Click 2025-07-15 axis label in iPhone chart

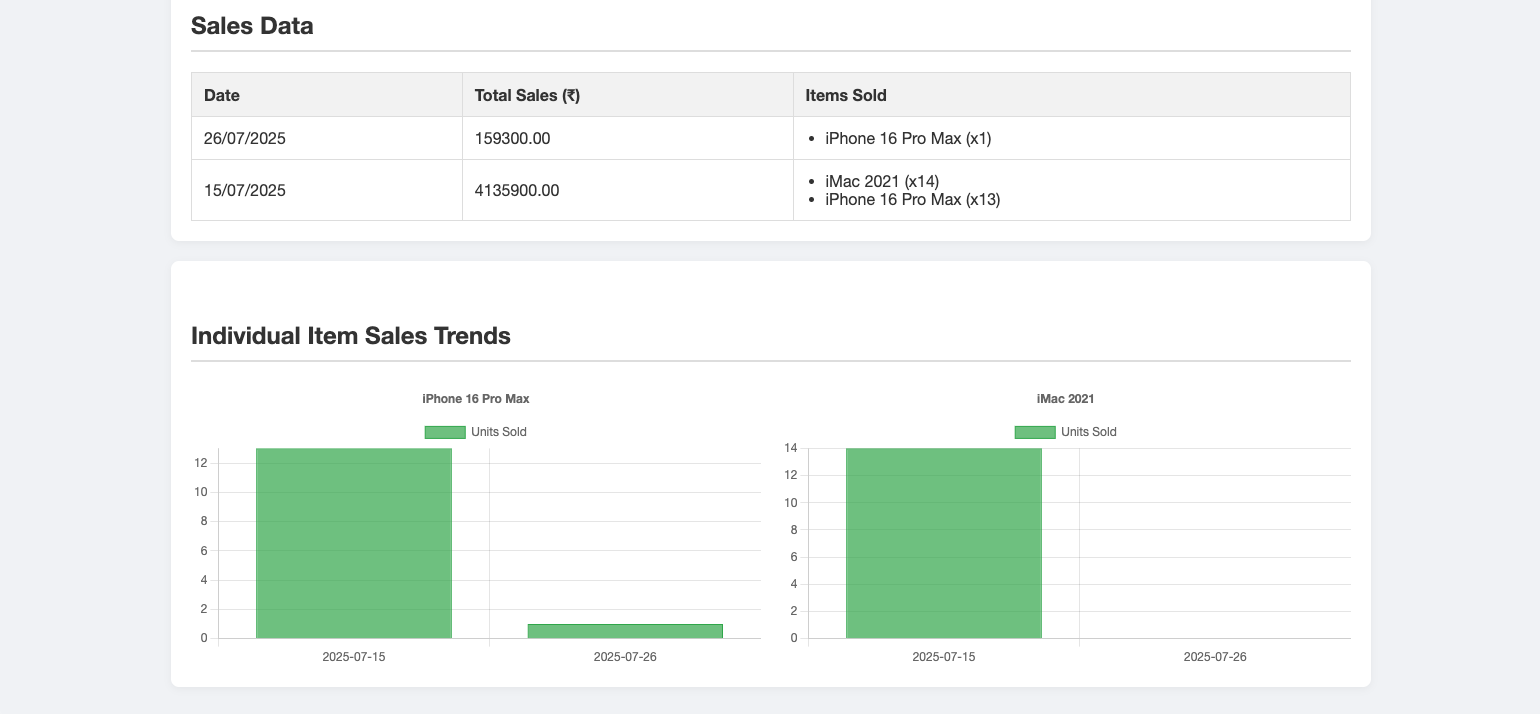(354, 657)
